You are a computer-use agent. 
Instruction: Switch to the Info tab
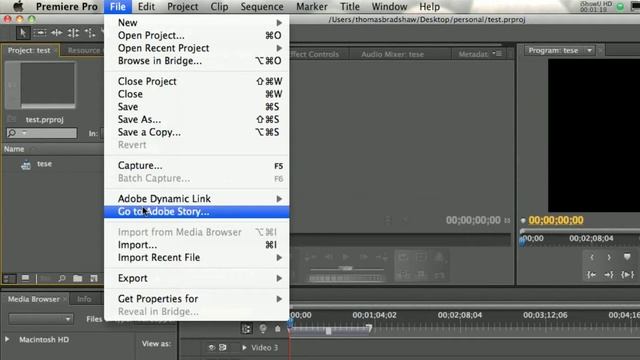coord(84,299)
